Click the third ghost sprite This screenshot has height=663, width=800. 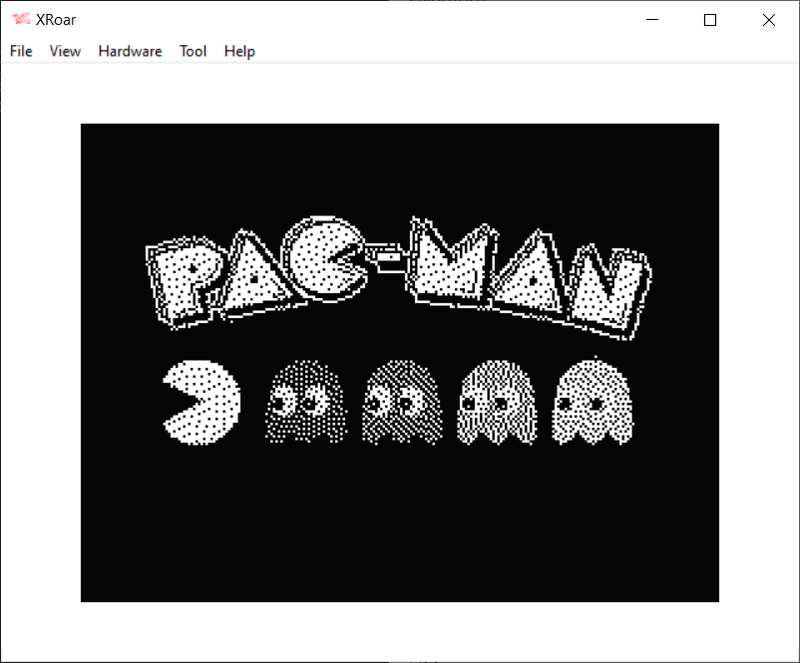pos(495,400)
